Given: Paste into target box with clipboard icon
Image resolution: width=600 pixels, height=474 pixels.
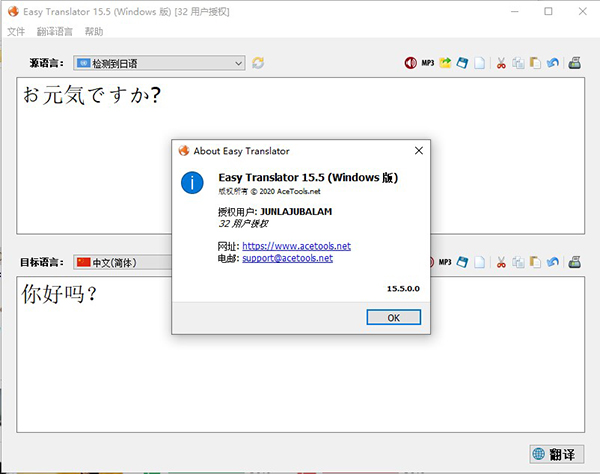Looking at the screenshot, I should [535, 262].
